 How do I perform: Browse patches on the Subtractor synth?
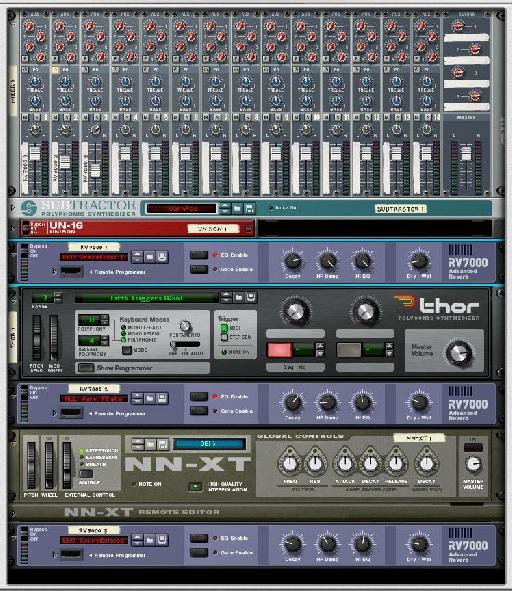pos(237,208)
